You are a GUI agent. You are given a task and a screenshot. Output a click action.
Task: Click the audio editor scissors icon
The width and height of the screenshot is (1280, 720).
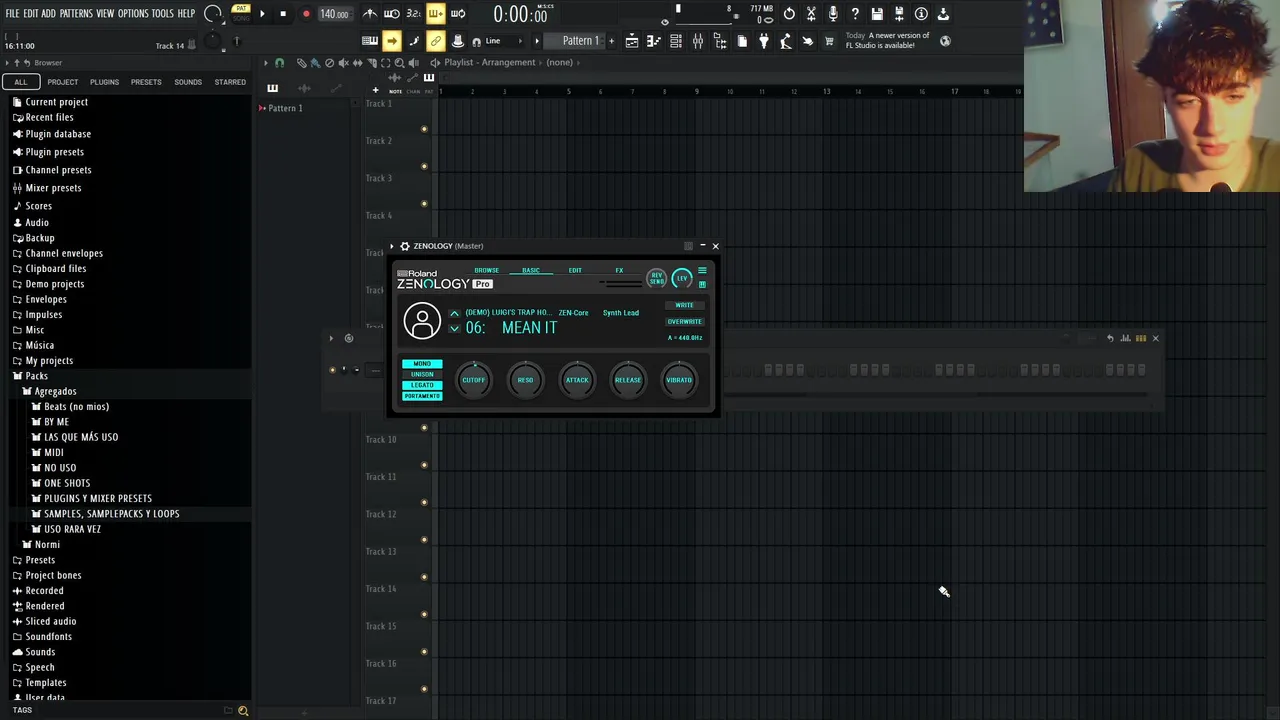pyautogui.click(x=811, y=14)
